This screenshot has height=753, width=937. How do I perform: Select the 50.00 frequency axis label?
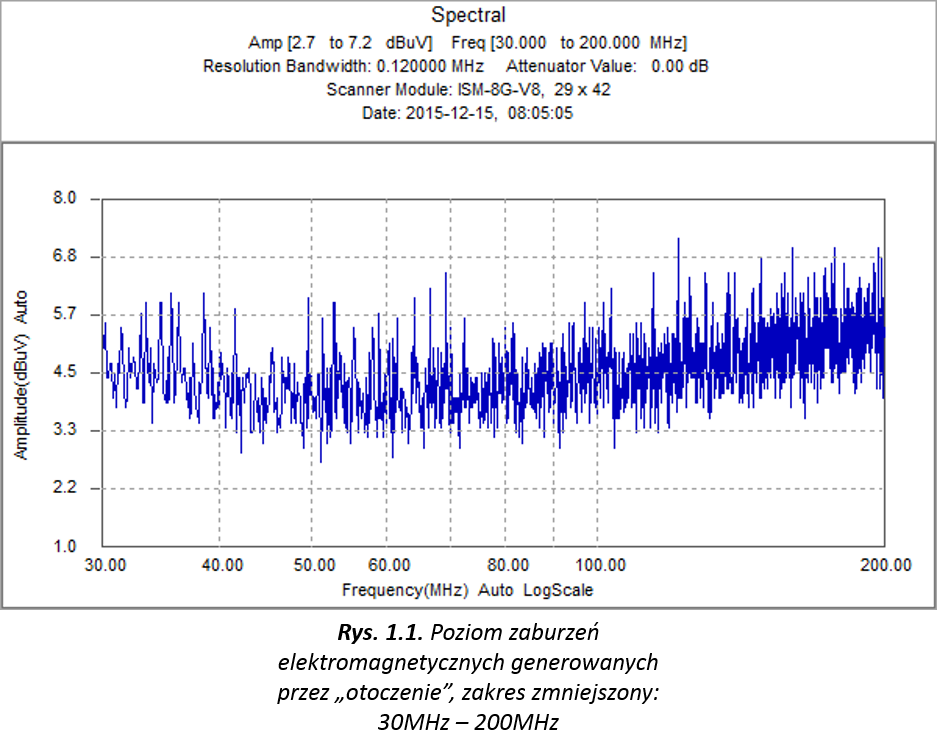click(x=312, y=565)
